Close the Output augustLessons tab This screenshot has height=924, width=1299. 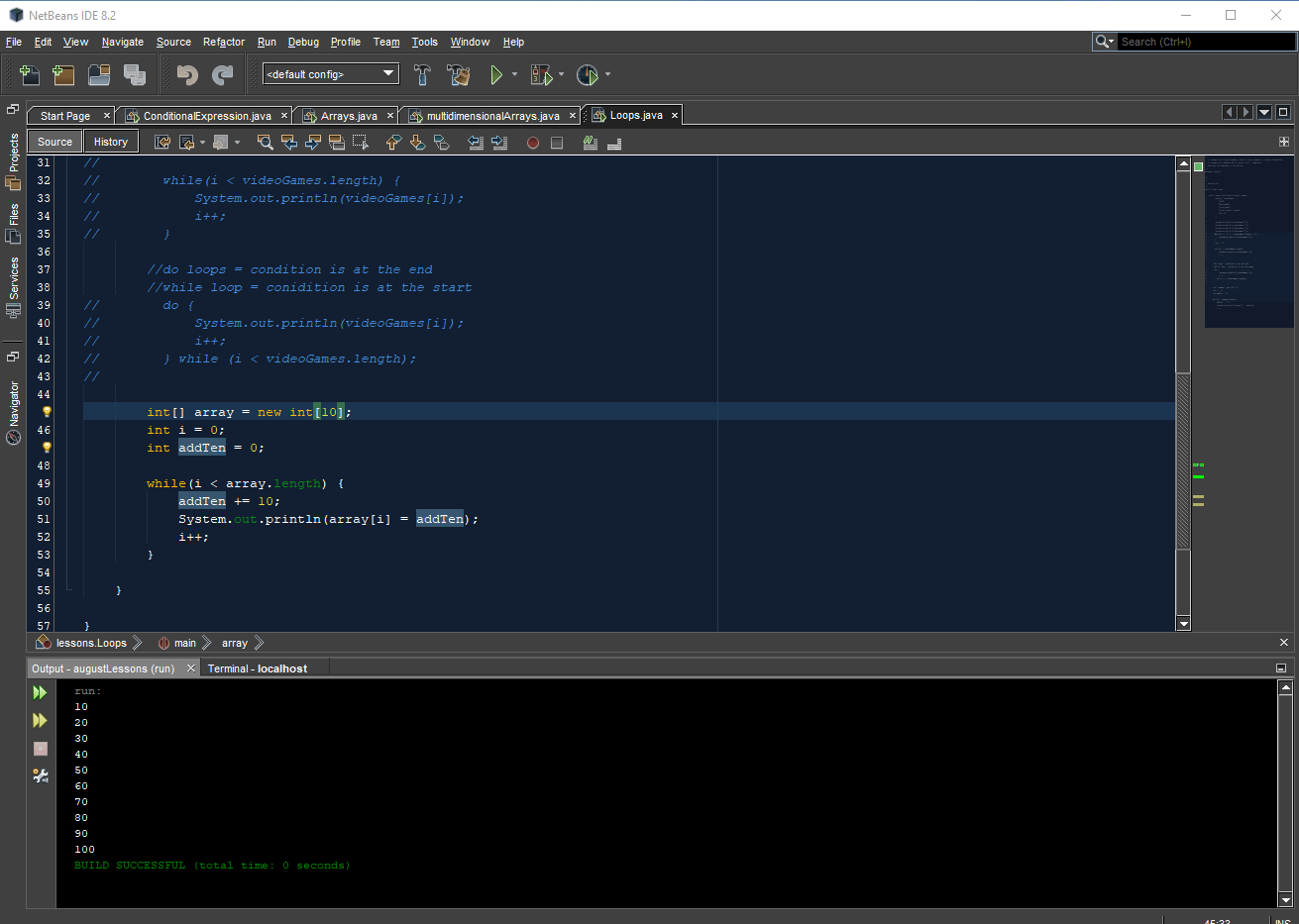[x=191, y=668]
